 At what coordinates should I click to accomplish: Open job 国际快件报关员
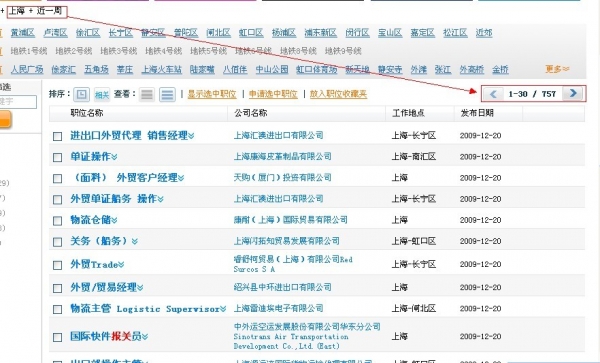coord(106,337)
